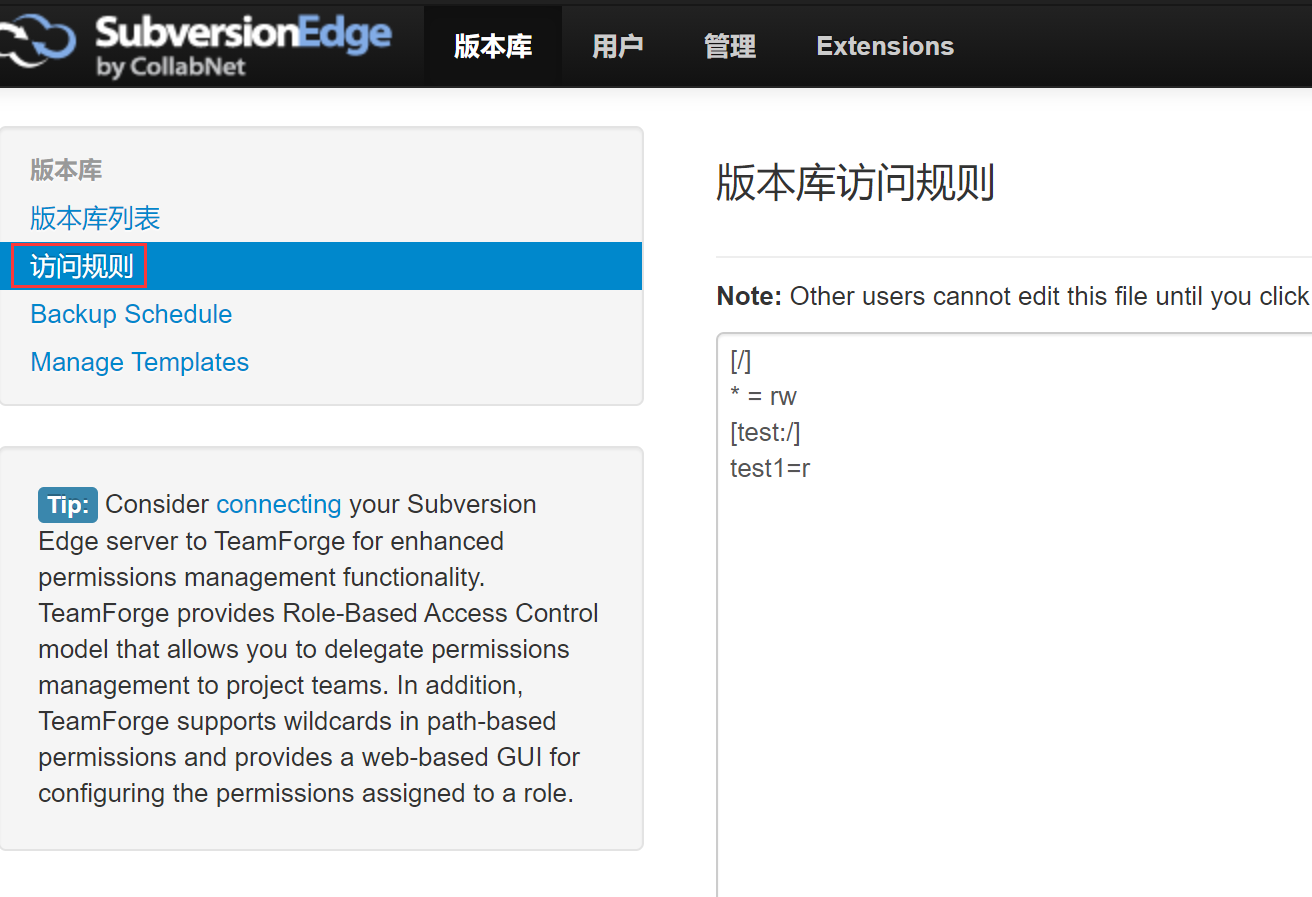Follow the 'connecting' link in the tip

tap(279, 504)
